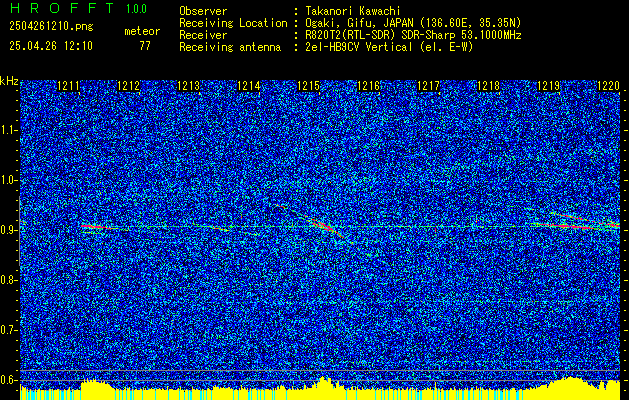Click the receiver value R820T2(RTL-SDR) SDR-Sharp
Image resolution: width=629 pixels, height=400 pixels.
click(x=378, y=35)
